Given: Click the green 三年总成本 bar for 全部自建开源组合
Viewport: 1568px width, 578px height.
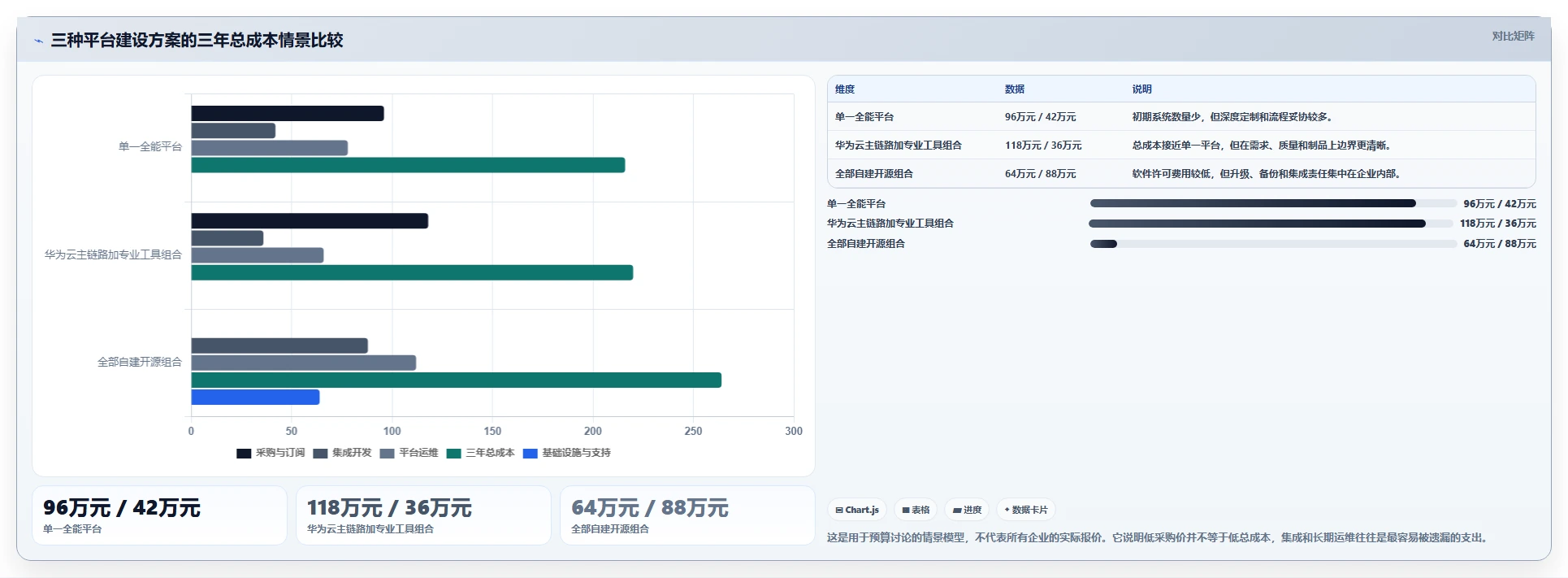Looking at the screenshot, I should (x=457, y=380).
